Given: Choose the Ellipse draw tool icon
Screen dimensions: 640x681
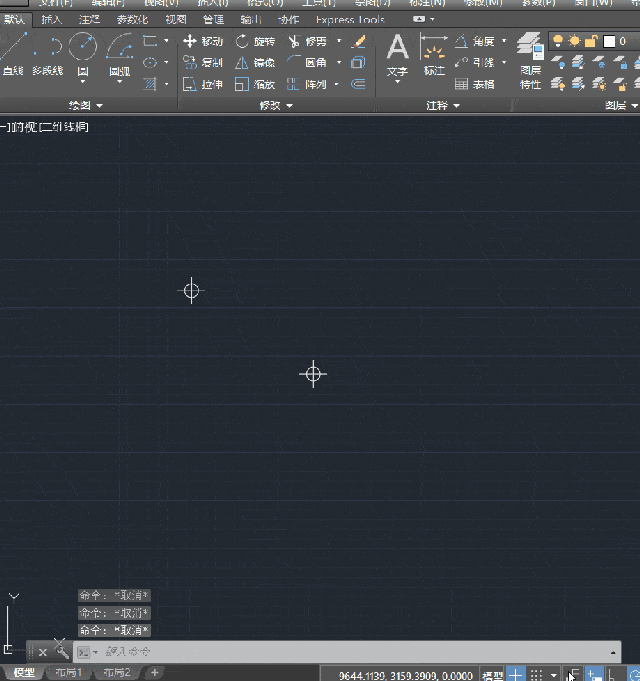Looking at the screenshot, I should tap(150, 63).
